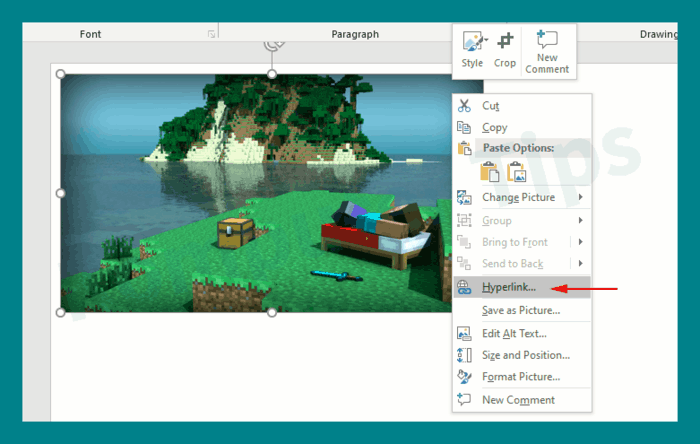Click the top-left resize handle of picture
Viewport: 700px width, 444px height.
tap(61, 74)
